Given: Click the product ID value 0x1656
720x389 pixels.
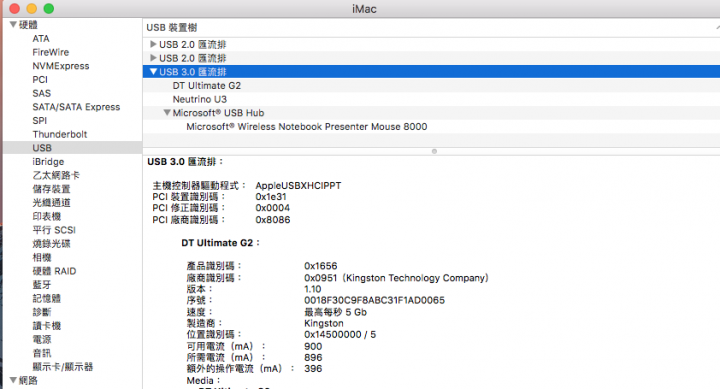Looking at the screenshot, I should click(x=321, y=266).
